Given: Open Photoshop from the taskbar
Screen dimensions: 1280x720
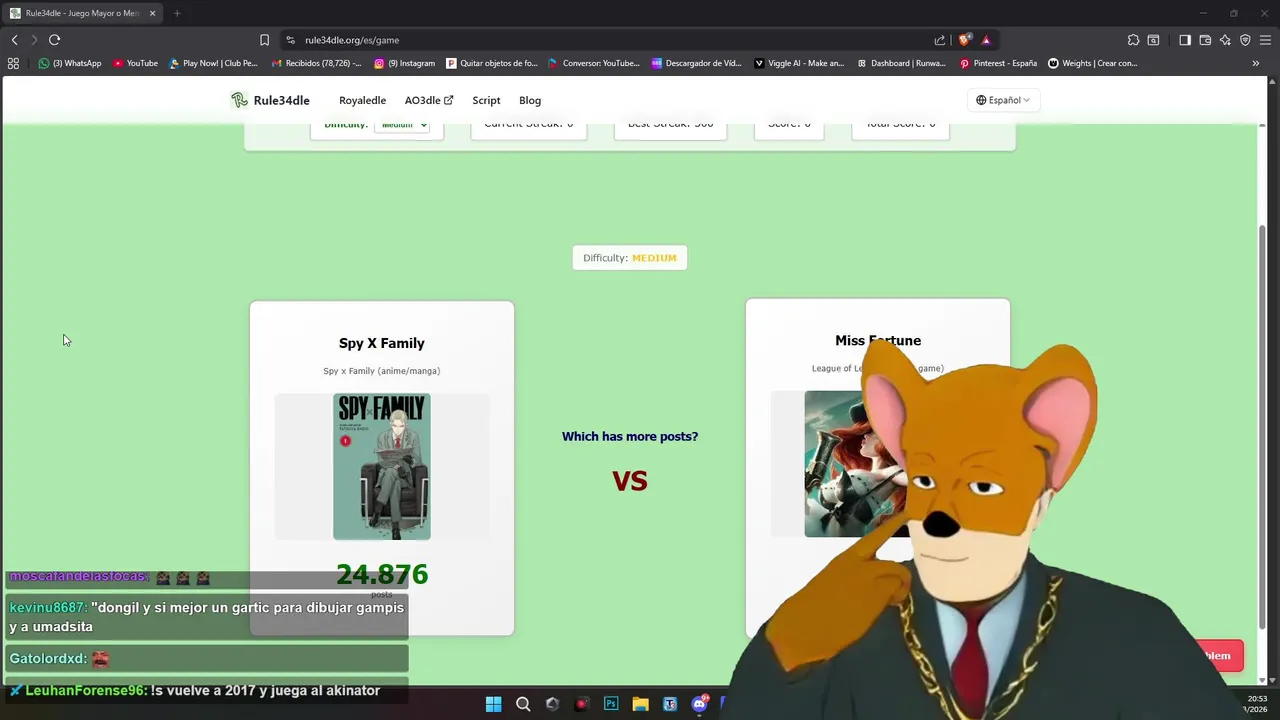Looking at the screenshot, I should tap(611, 704).
